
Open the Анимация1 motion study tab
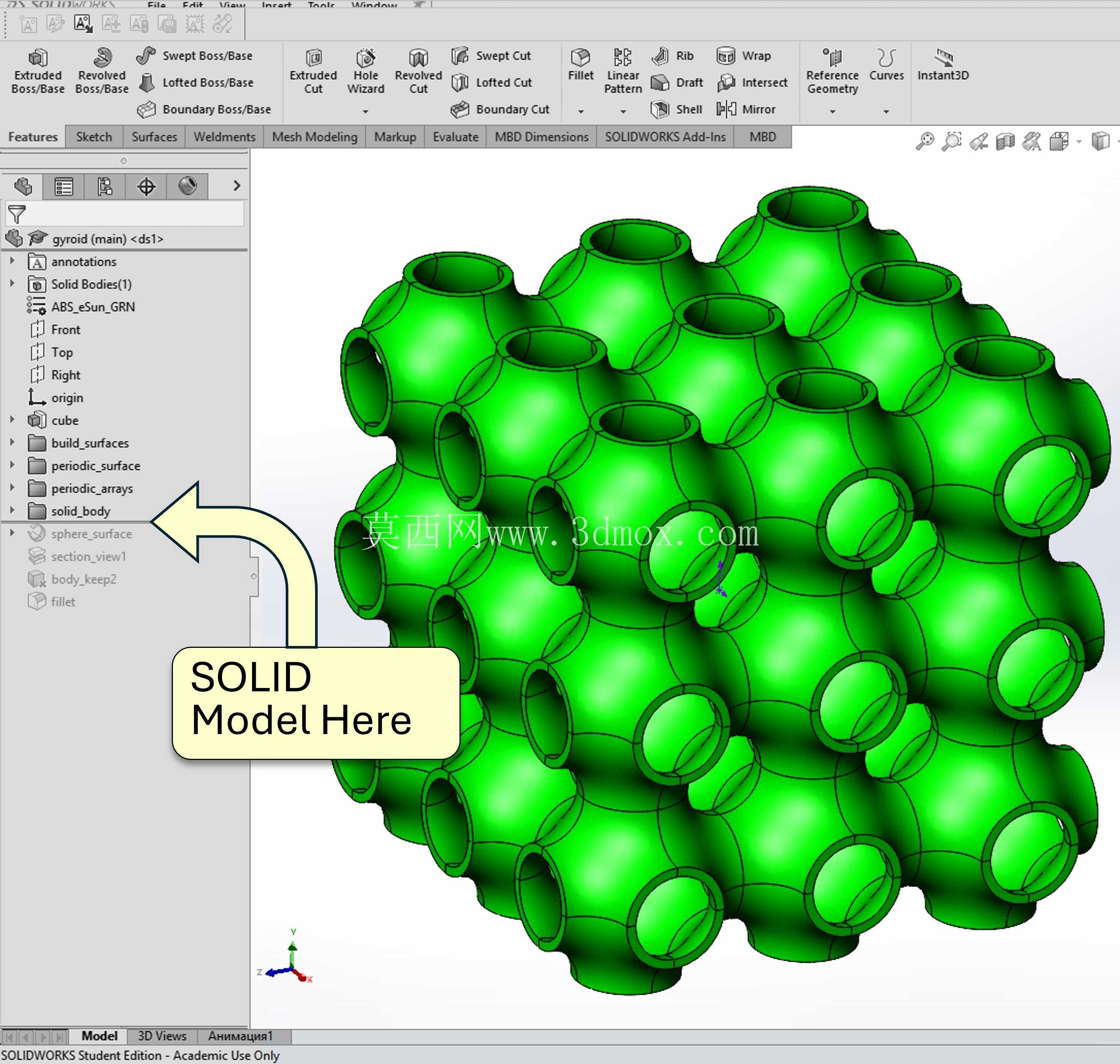pyautogui.click(x=240, y=1036)
